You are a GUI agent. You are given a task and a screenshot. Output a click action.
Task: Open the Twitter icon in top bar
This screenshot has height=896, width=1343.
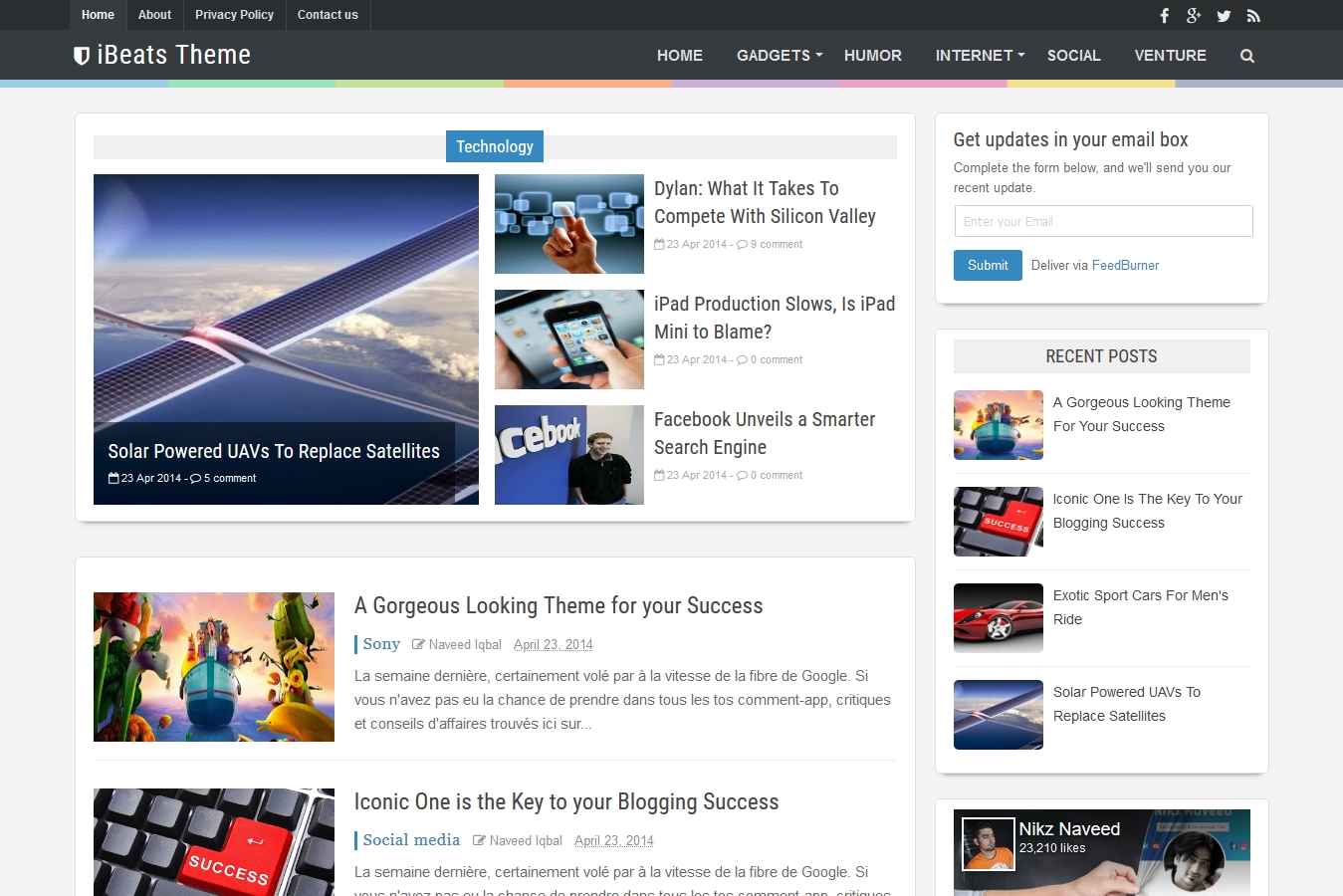coord(1224,15)
